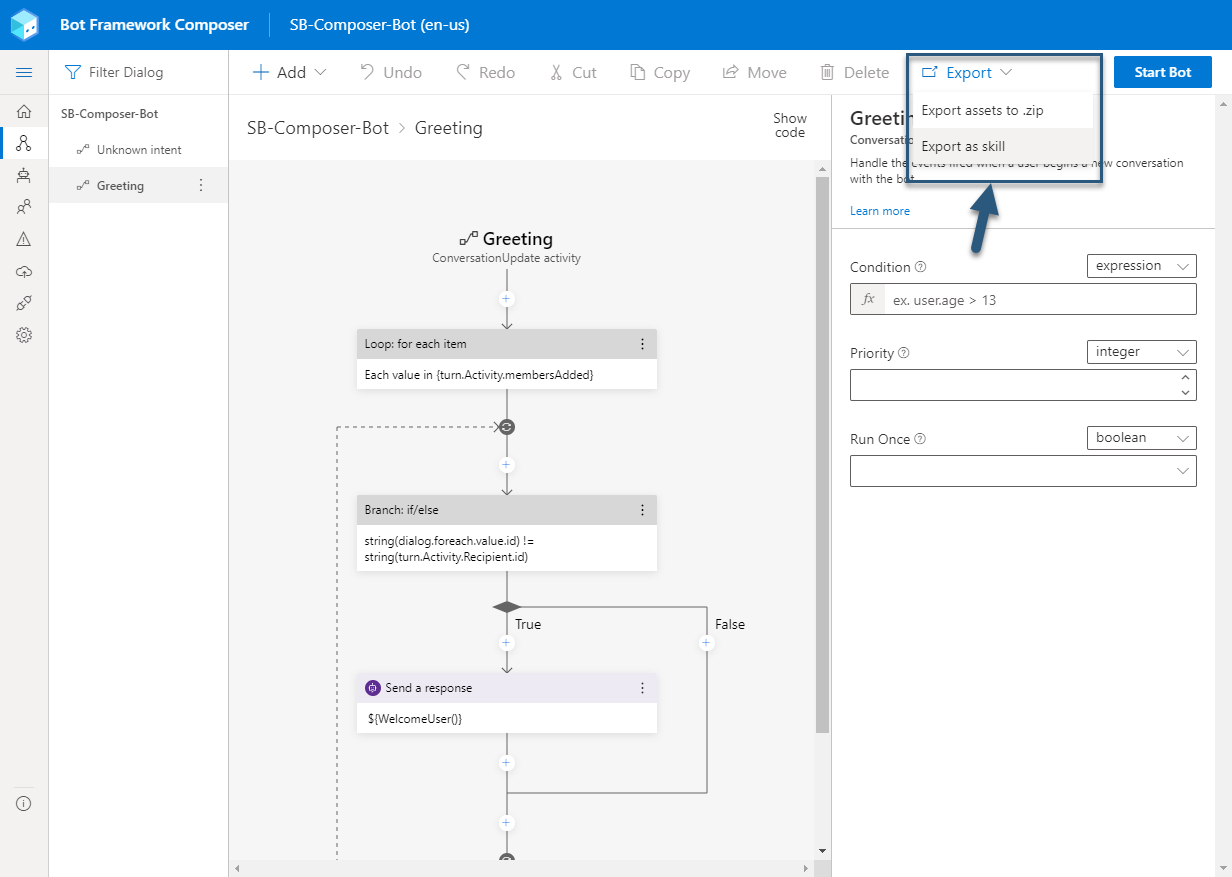This screenshot has height=877, width=1232.
Task: Click Show code button
Action: pos(789,125)
